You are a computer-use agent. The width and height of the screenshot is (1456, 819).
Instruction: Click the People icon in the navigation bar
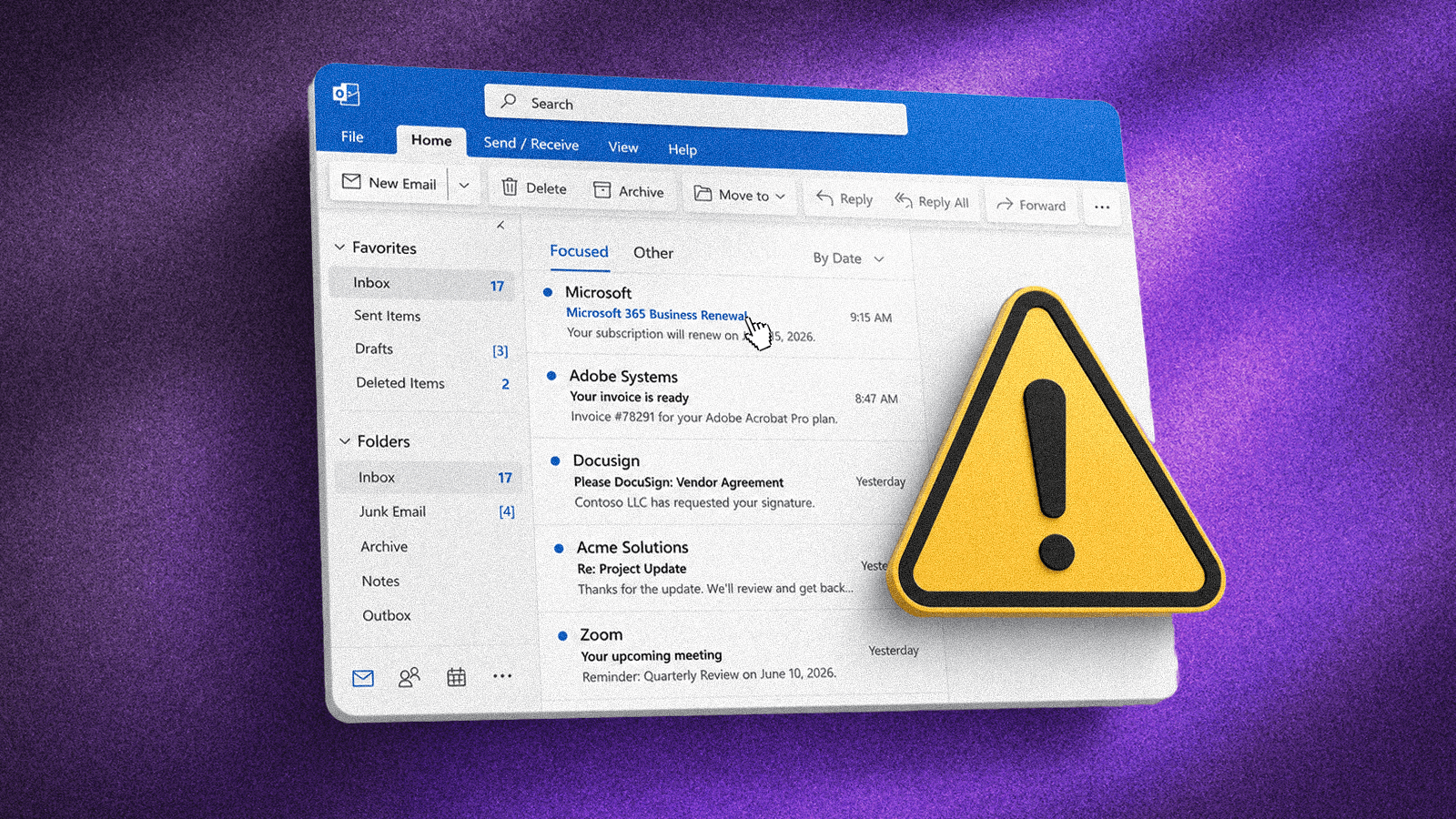tap(409, 677)
